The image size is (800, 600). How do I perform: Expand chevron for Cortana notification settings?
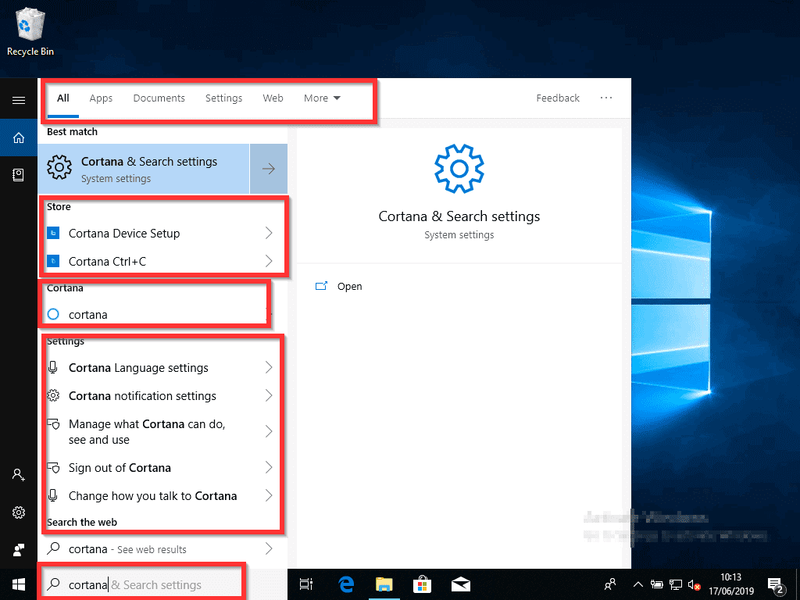[269, 395]
